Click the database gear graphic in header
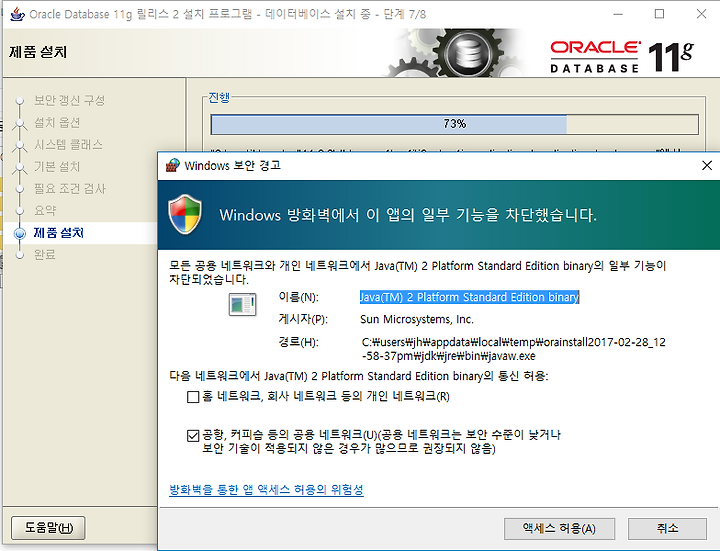 (x=455, y=53)
